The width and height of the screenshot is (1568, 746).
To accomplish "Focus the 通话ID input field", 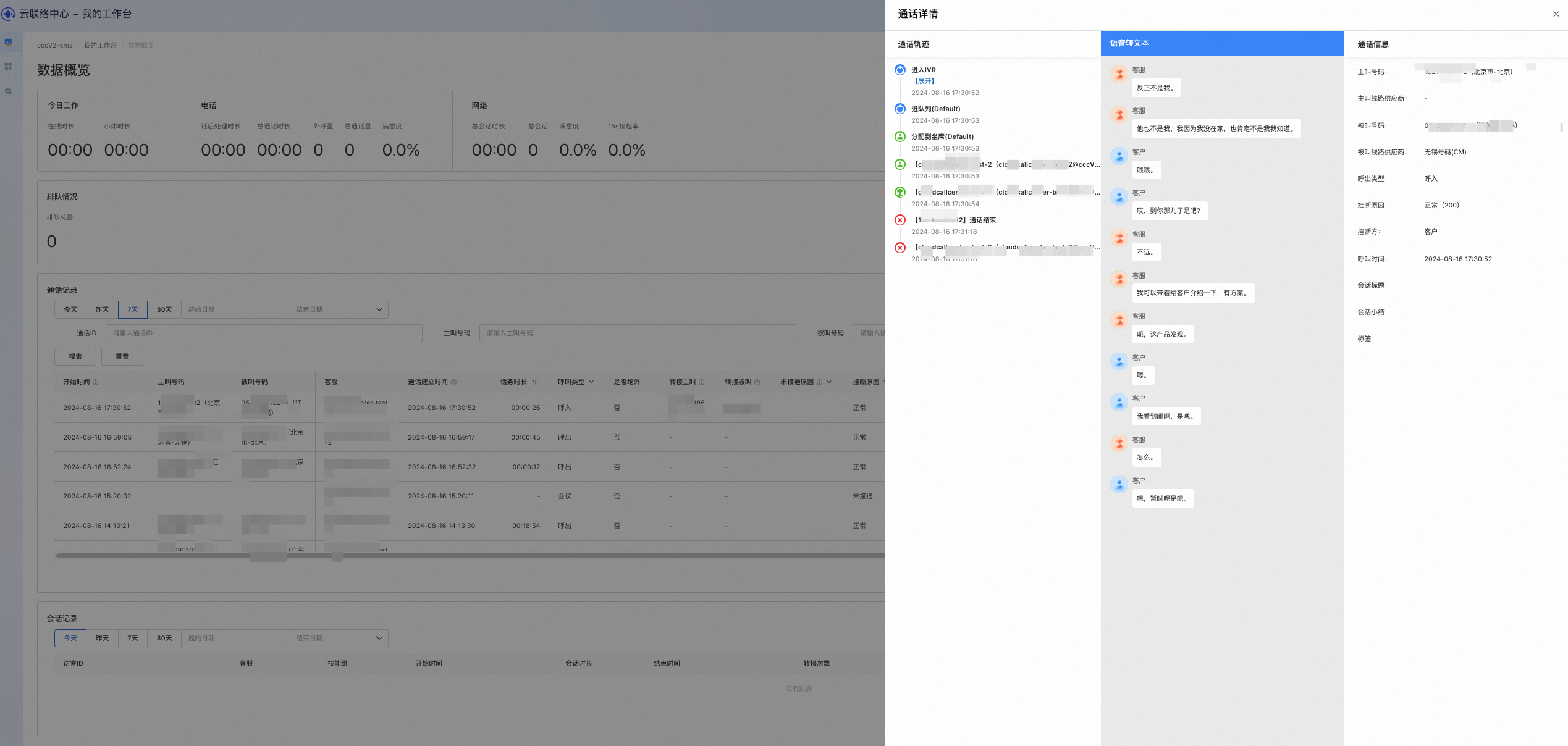I will coord(264,333).
